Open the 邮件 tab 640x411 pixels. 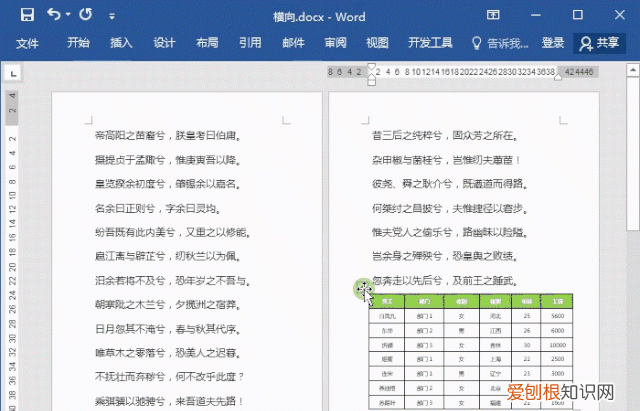293,43
